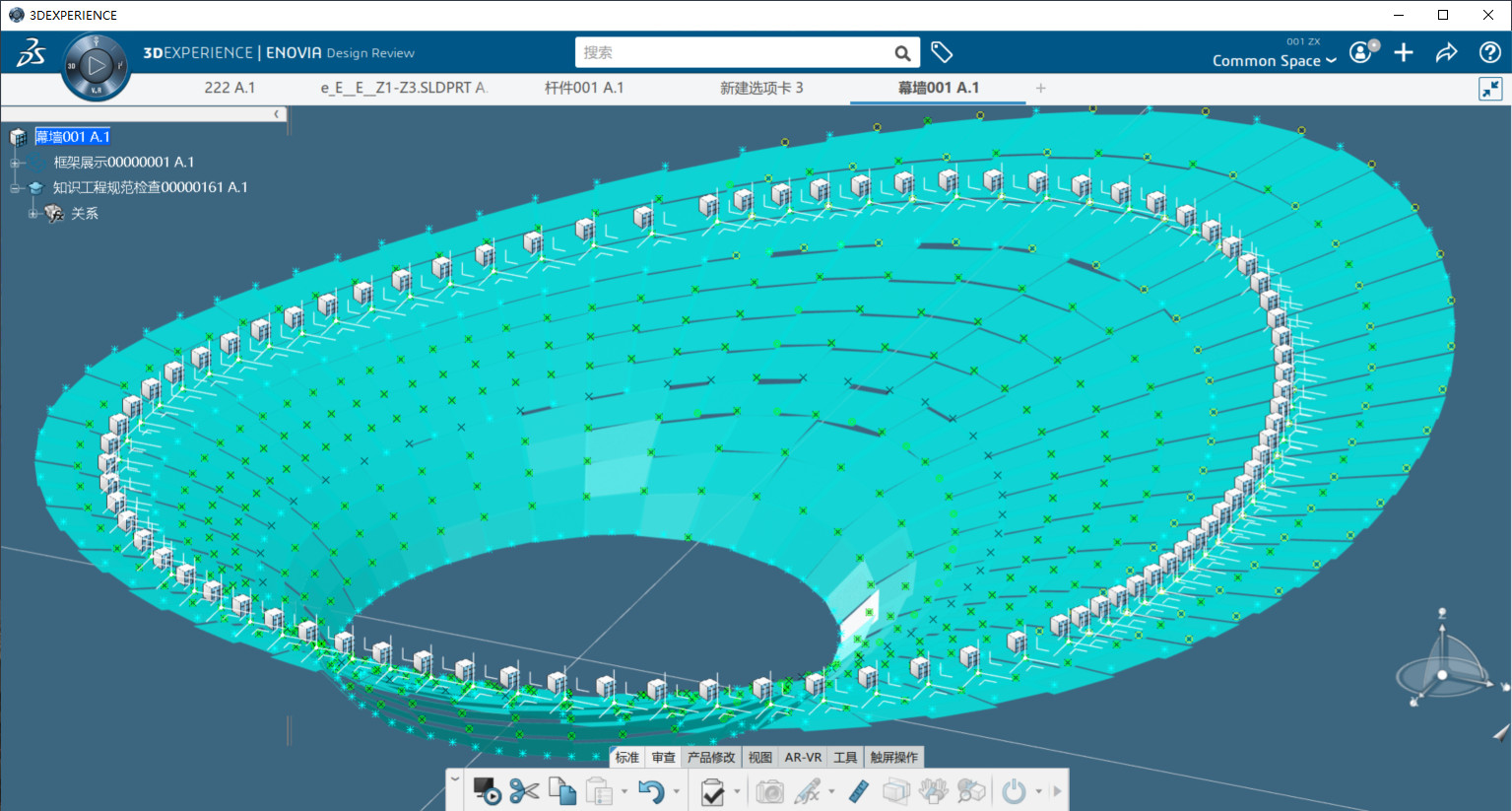Click the plus Add icon in the header
1512x811 pixels.
pos(1404,53)
